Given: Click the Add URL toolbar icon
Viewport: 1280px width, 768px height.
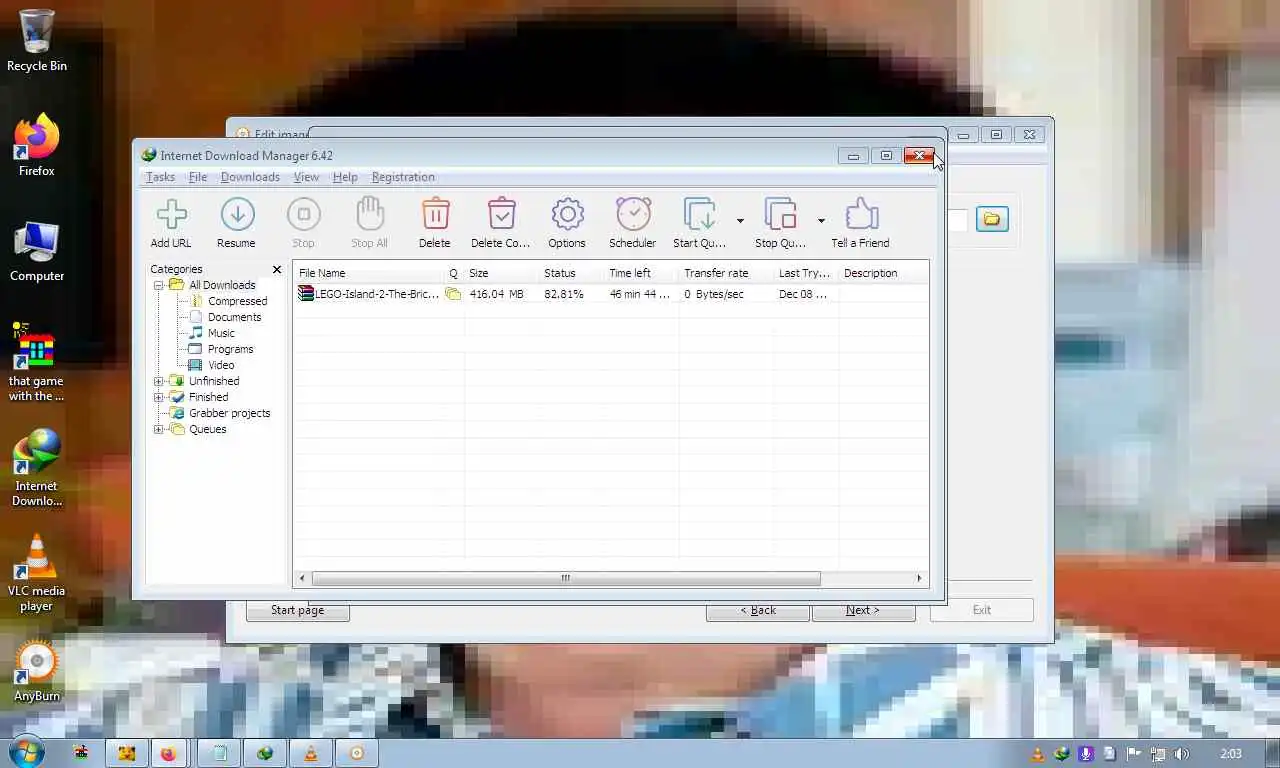Looking at the screenshot, I should 171,222.
